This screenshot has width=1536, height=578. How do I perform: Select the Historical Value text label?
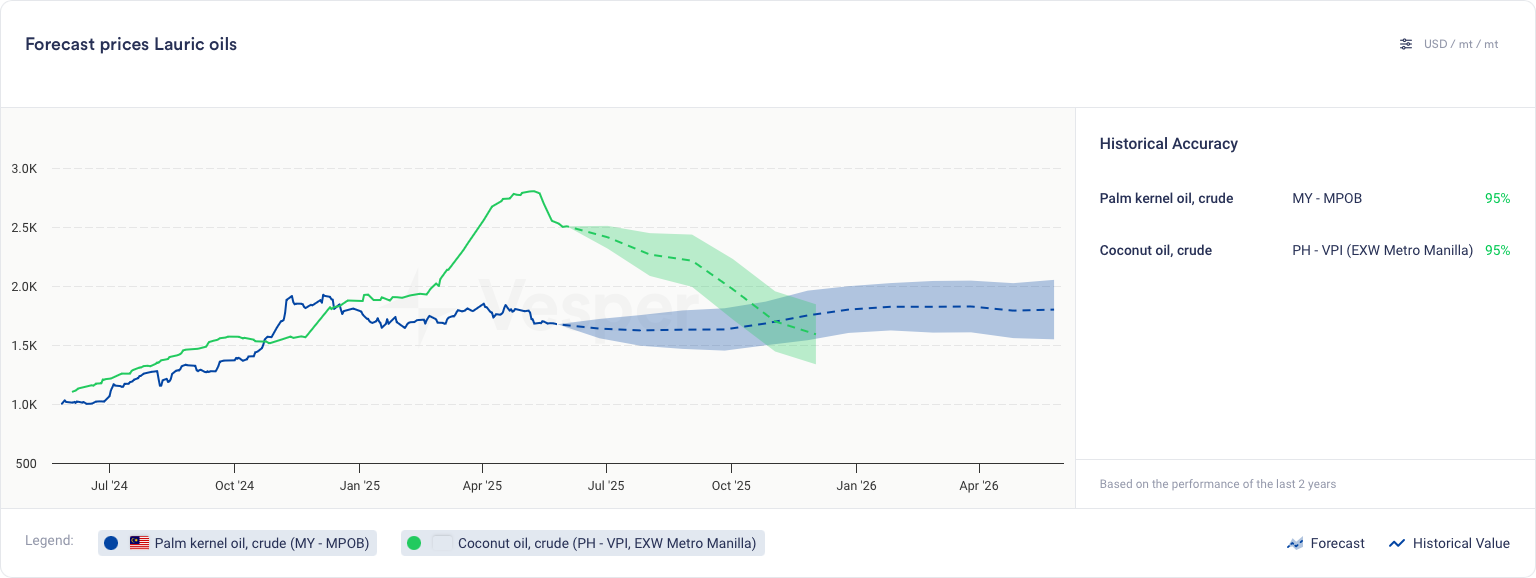click(x=1461, y=543)
